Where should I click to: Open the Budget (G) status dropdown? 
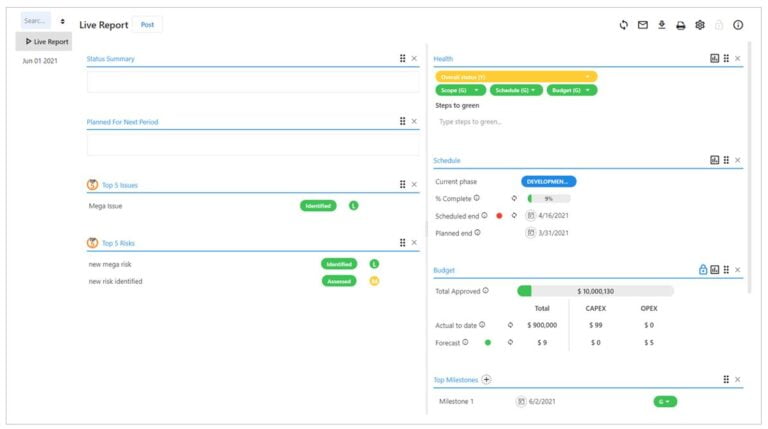point(572,90)
